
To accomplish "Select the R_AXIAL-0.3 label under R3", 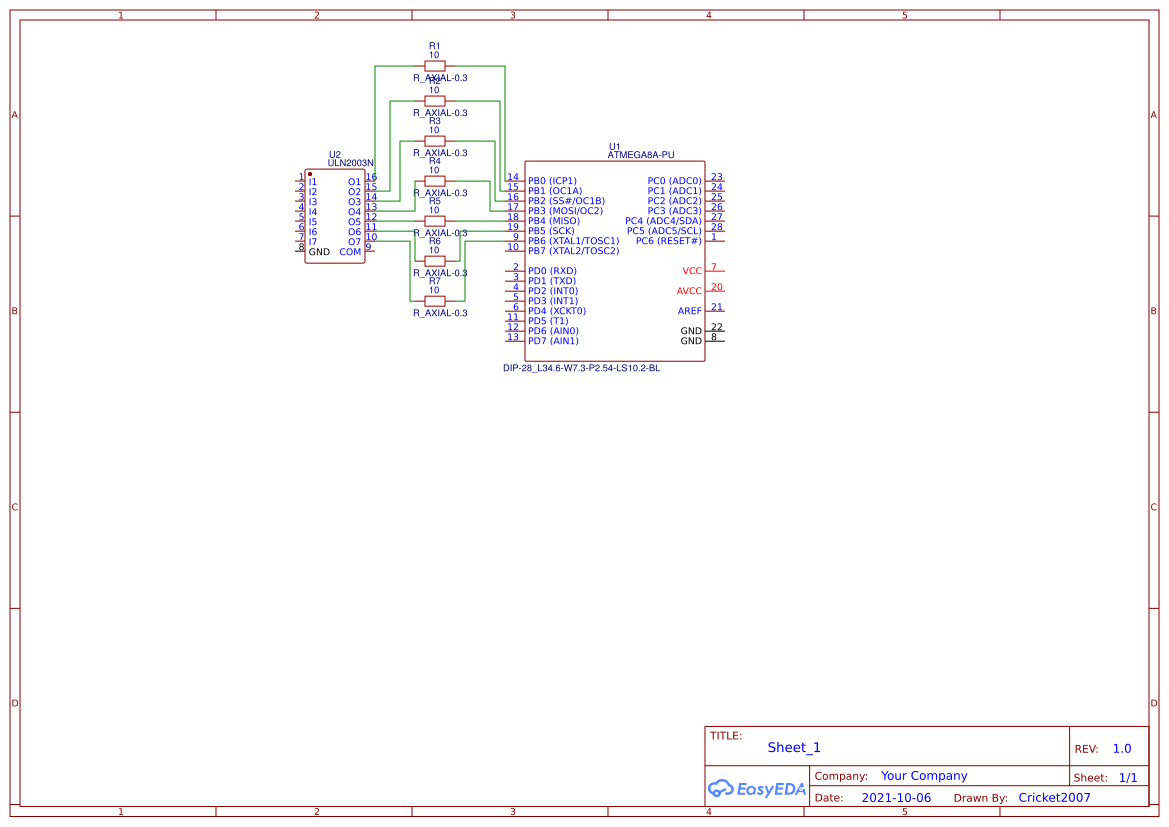I will (439, 152).
